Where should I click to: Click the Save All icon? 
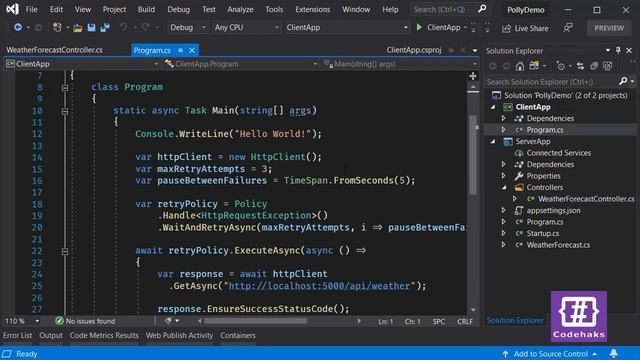coord(105,27)
